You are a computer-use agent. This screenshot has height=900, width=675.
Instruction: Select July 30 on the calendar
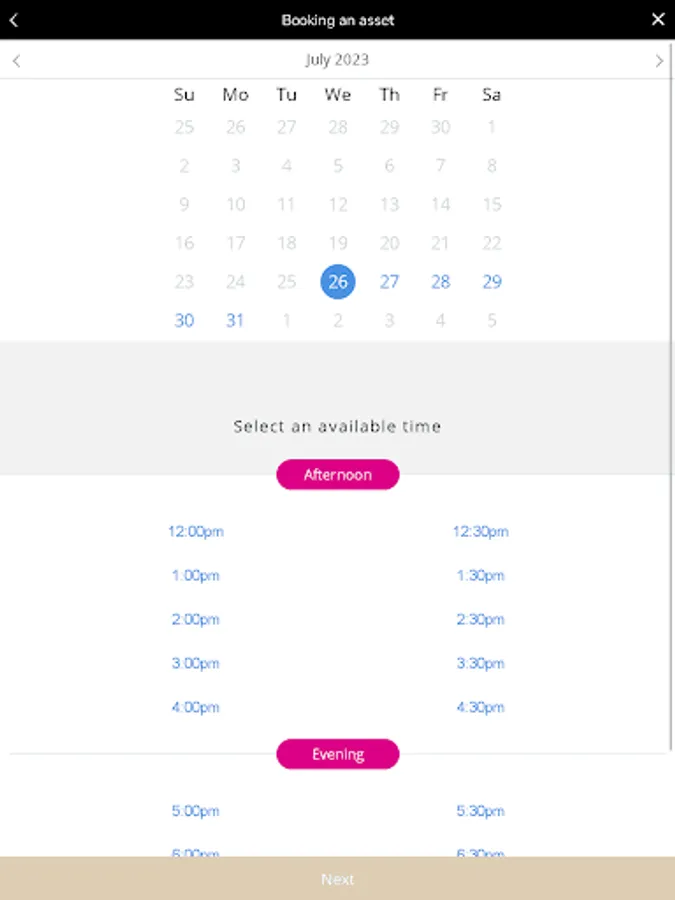184,321
